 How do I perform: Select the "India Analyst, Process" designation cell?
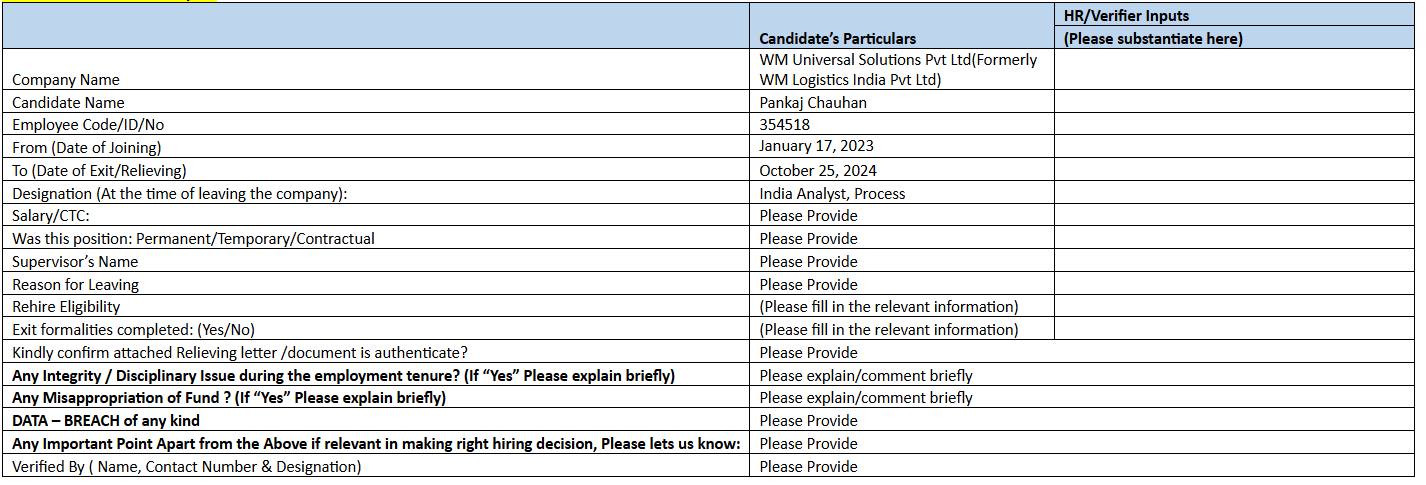pyautogui.click(x=832, y=193)
